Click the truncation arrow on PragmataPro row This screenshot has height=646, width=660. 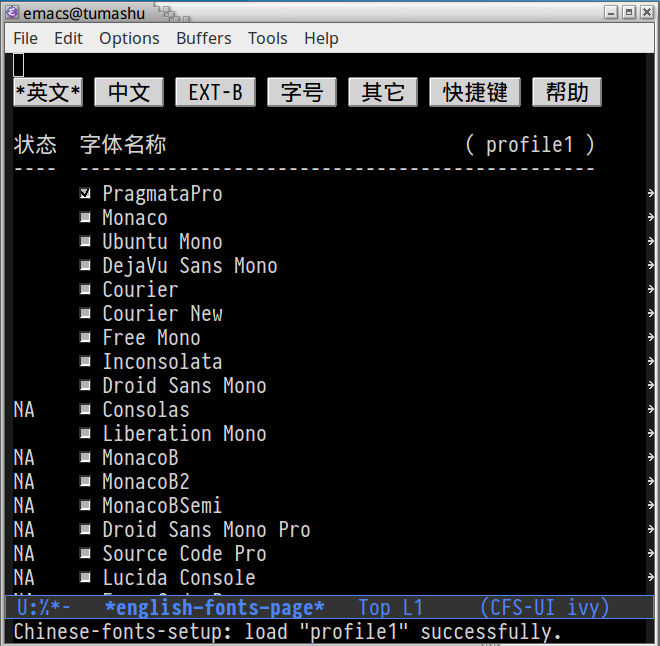point(651,193)
